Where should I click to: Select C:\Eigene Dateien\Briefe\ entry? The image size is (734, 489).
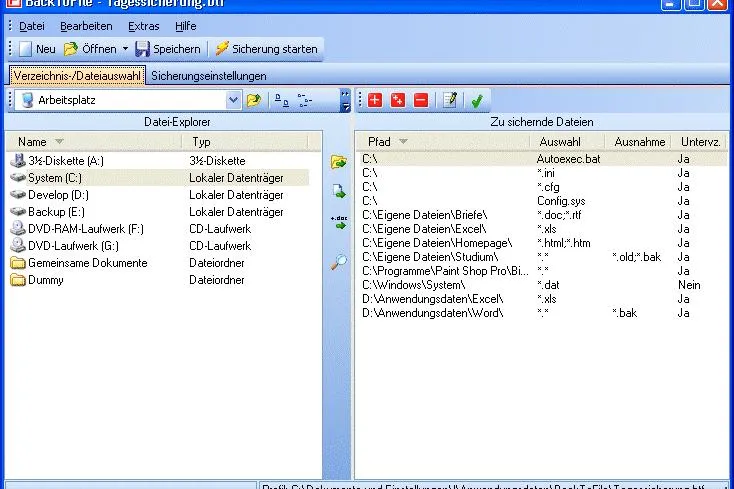[542, 215]
